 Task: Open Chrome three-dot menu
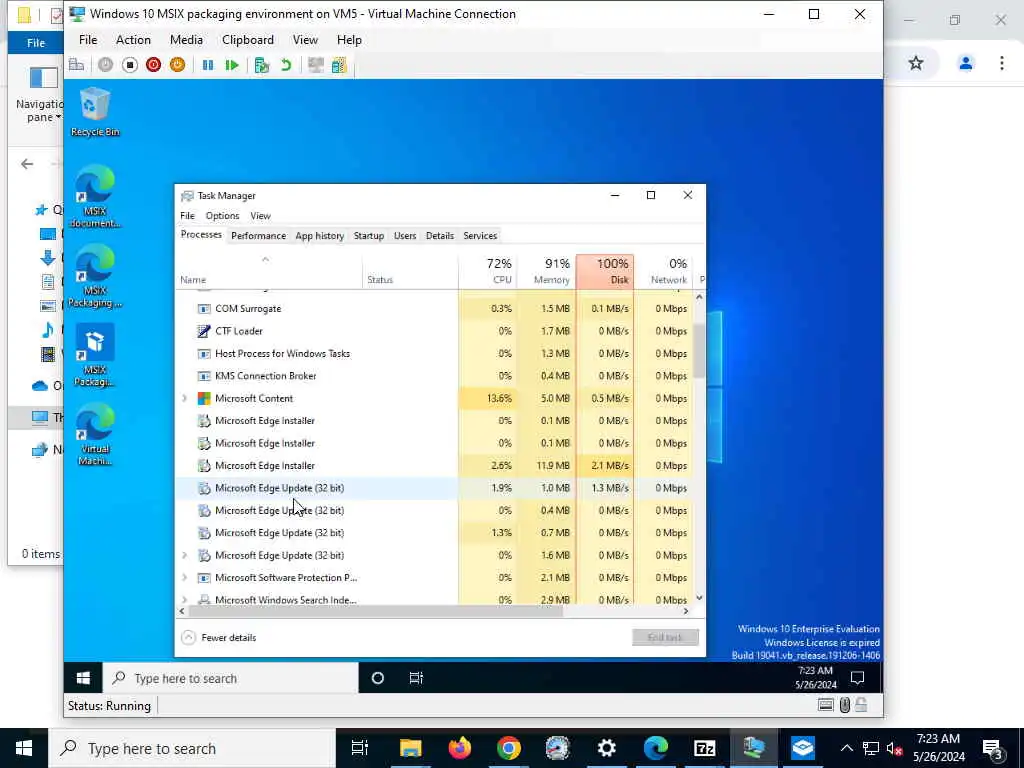pos(1001,63)
